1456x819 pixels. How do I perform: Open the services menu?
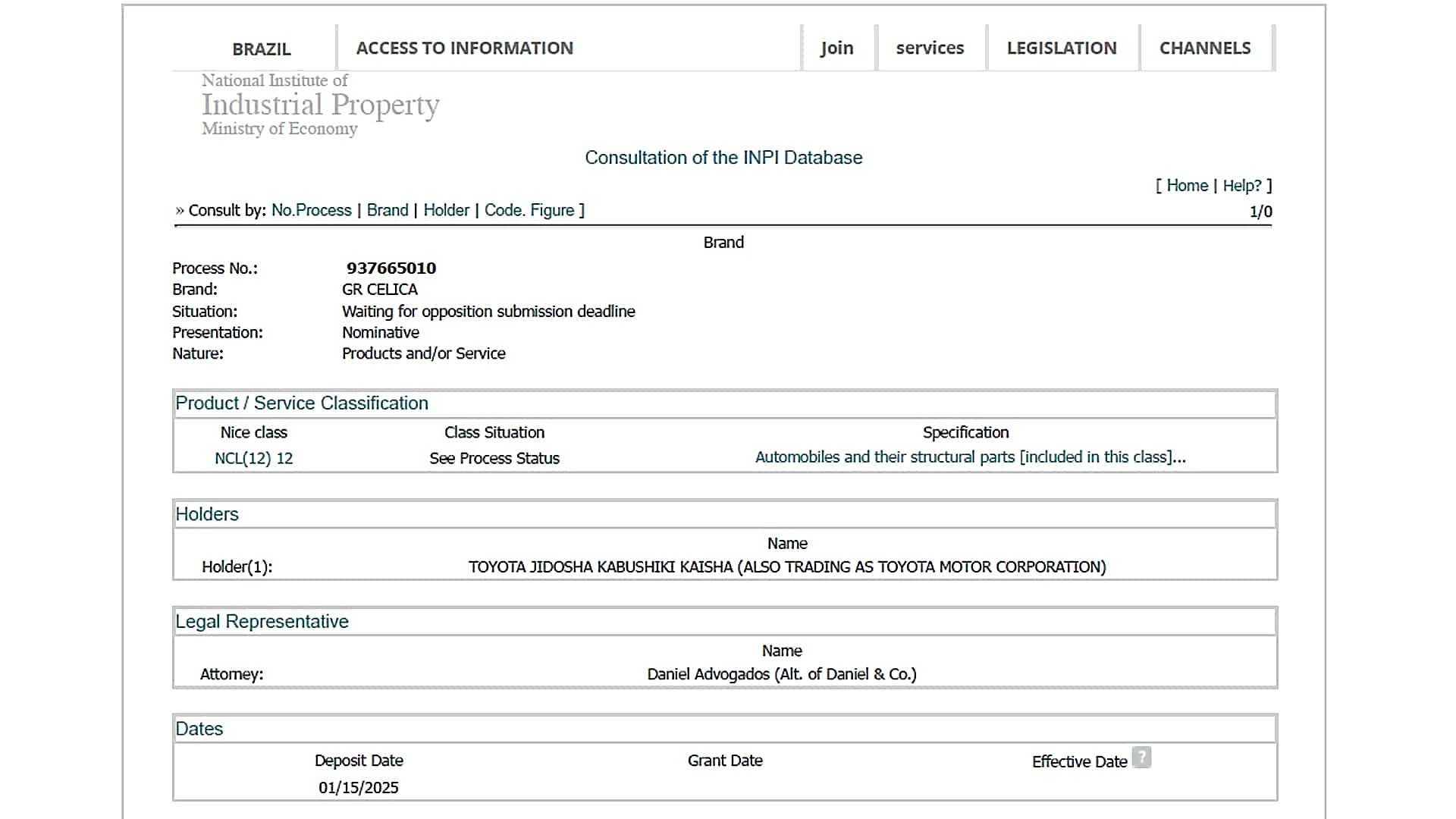coord(930,48)
